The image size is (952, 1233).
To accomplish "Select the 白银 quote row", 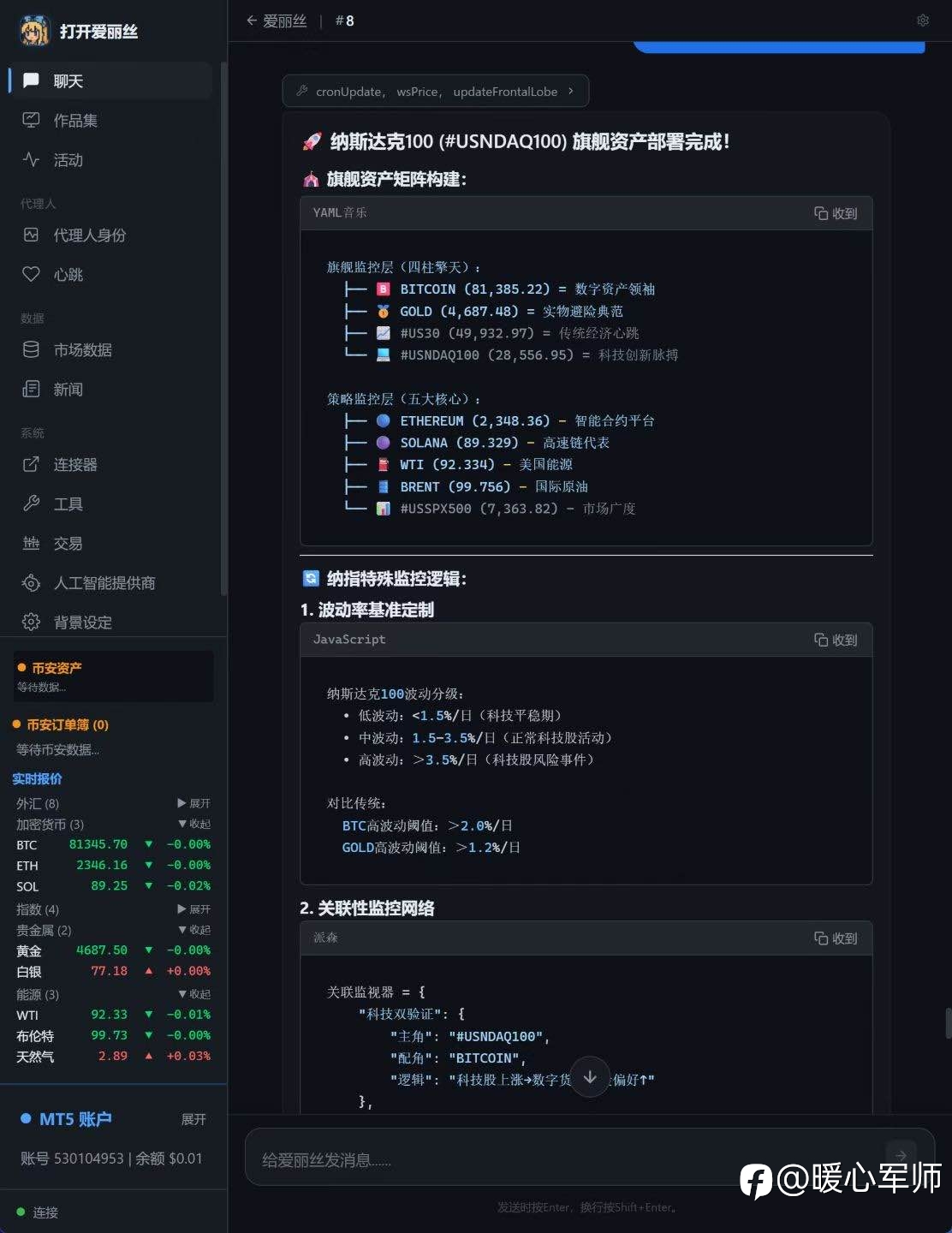I will coord(113,971).
